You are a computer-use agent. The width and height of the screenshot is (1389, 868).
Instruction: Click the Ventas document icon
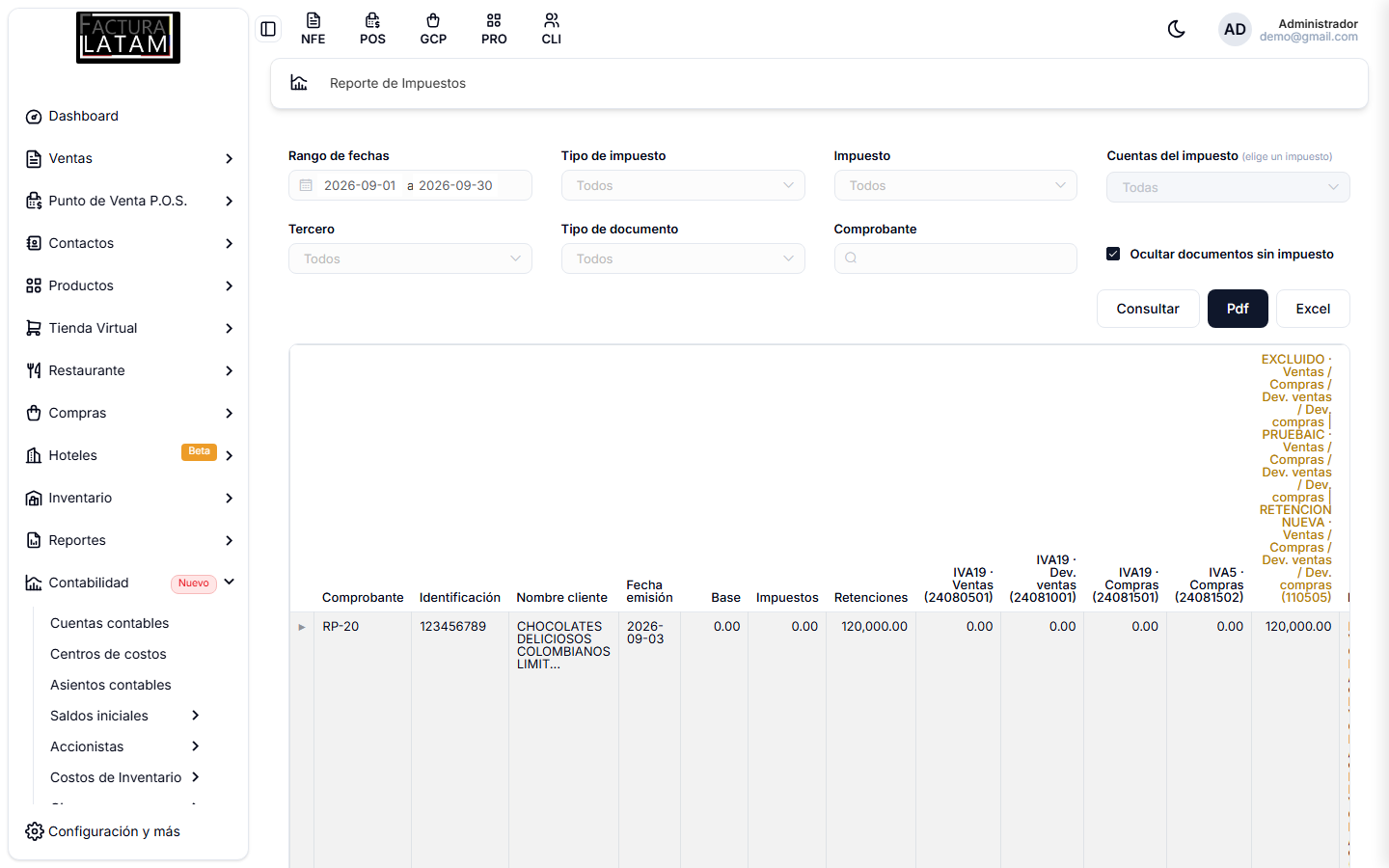34,159
